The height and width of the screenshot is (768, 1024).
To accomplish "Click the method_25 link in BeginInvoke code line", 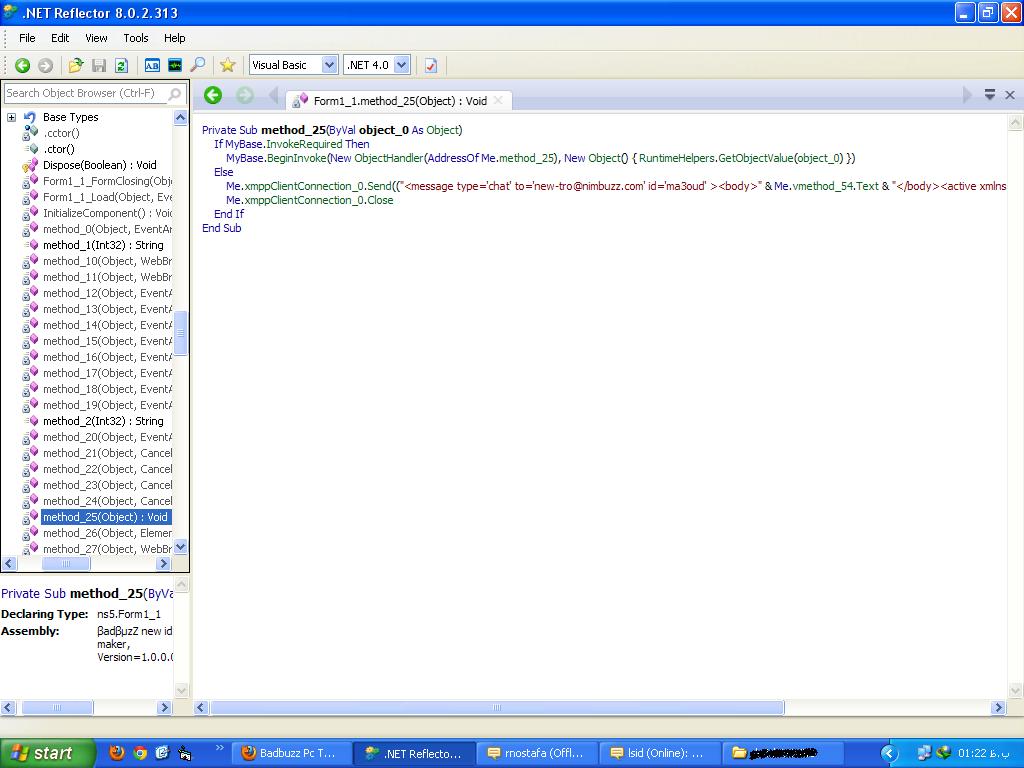I will [526, 158].
